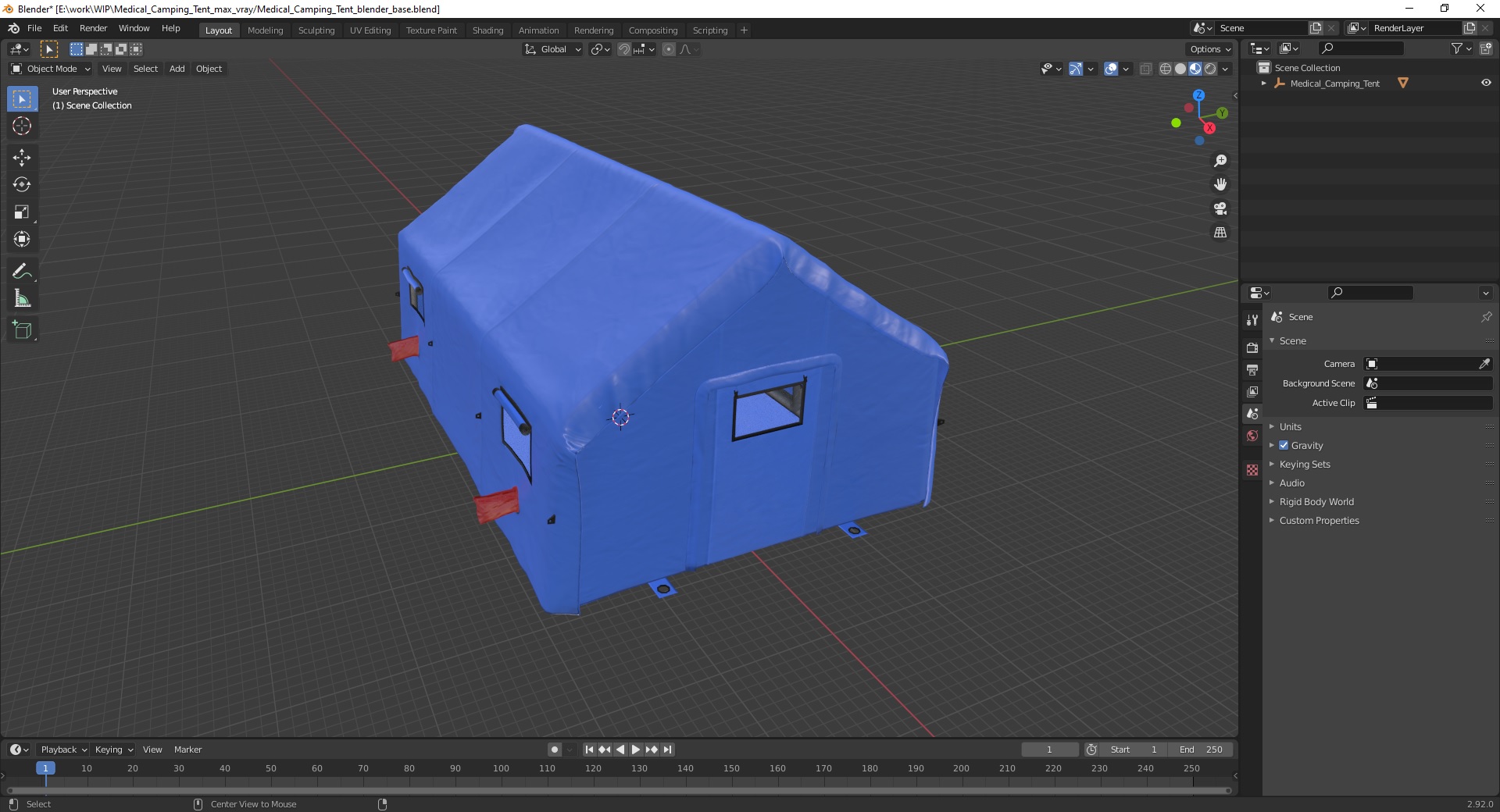The height and width of the screenshot is (812, 1500).
Task: Click the Zoom viewport gizmo icon
Action: pyautogui.click(x=1220, y=161)
